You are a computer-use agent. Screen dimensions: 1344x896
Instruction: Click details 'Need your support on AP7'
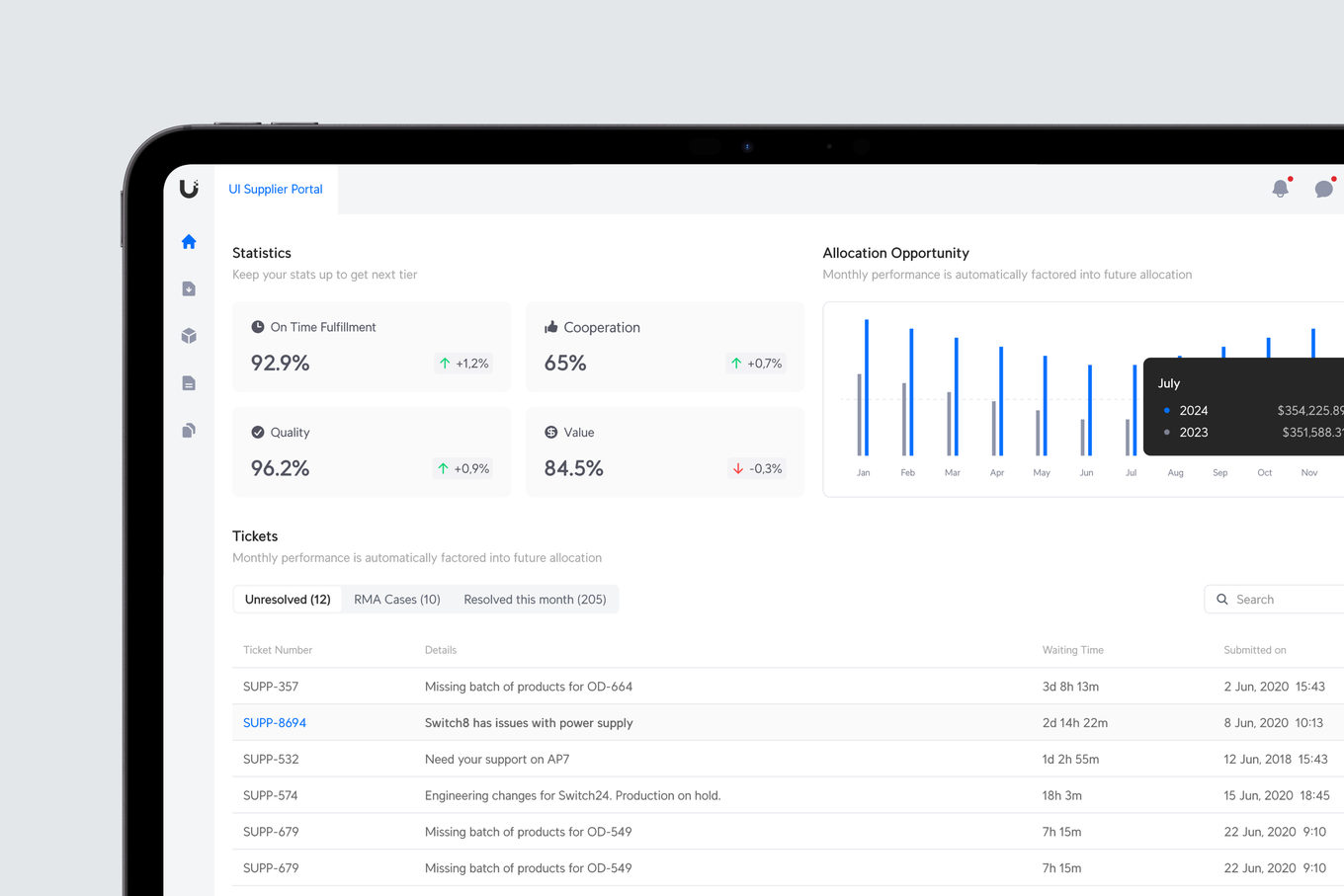[x=497, y=760]
